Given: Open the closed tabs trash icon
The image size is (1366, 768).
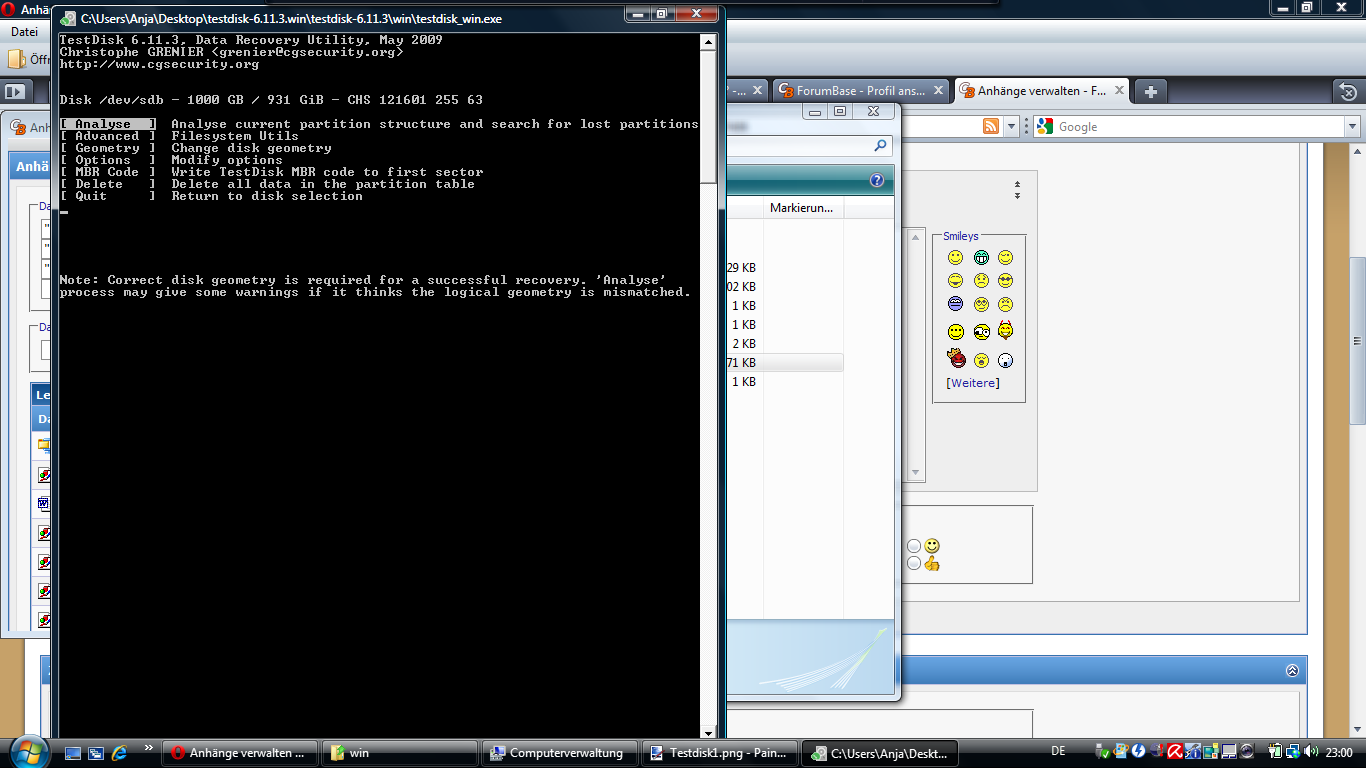Looking at the screenshot, I should click(1348, 91).
